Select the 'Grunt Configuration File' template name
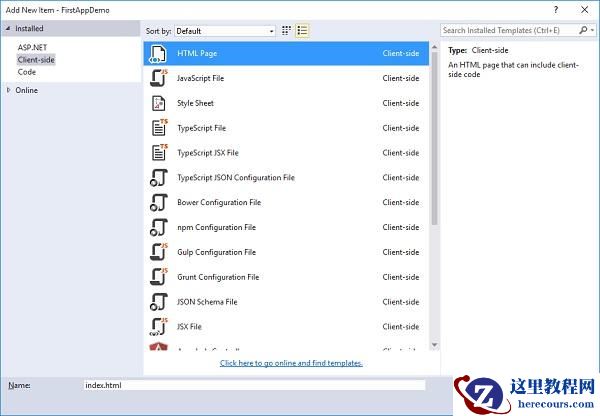 pyautogui.click(x=218, y=277)
